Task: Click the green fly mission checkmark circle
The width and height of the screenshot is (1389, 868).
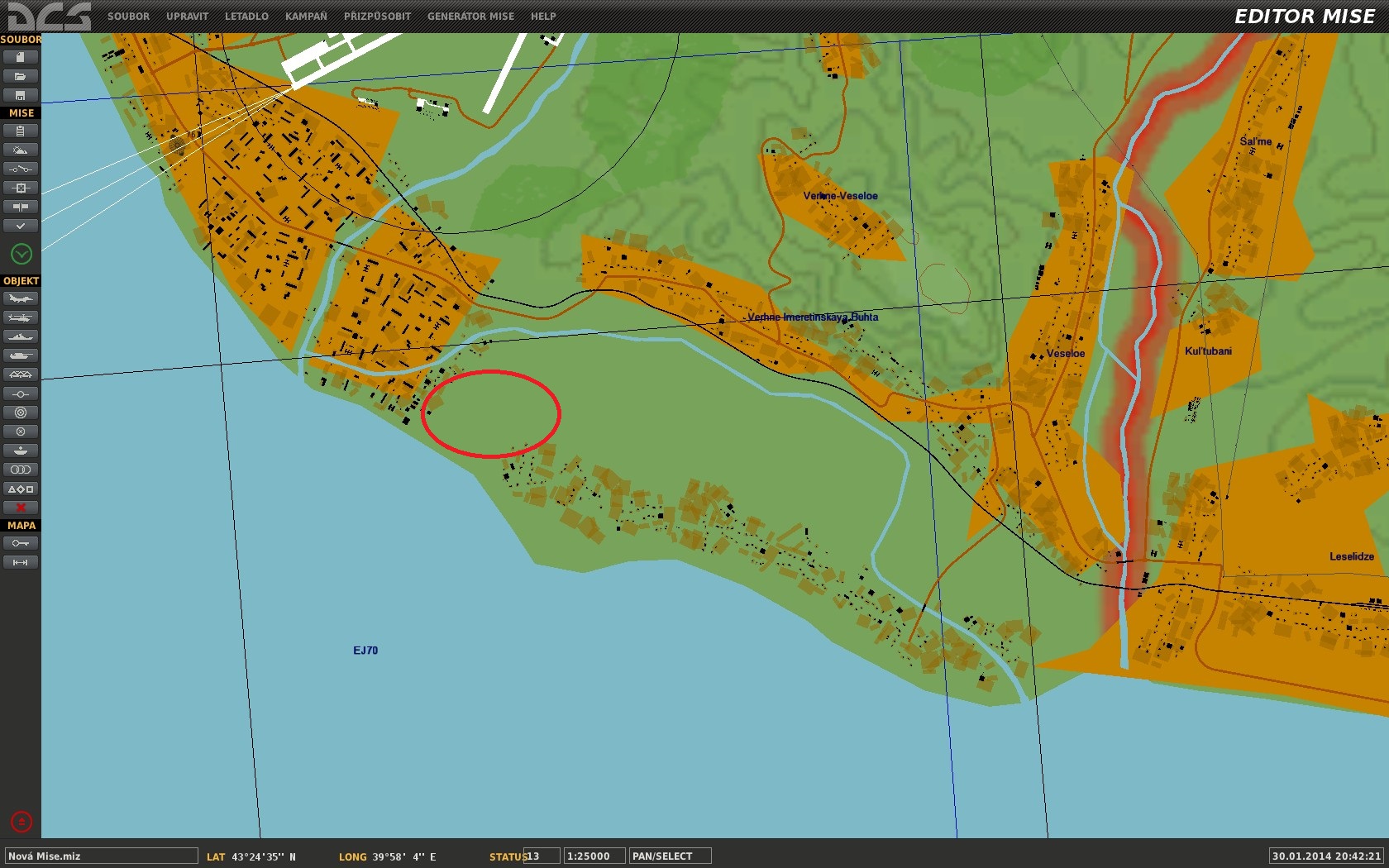Action: coord(21,254)
